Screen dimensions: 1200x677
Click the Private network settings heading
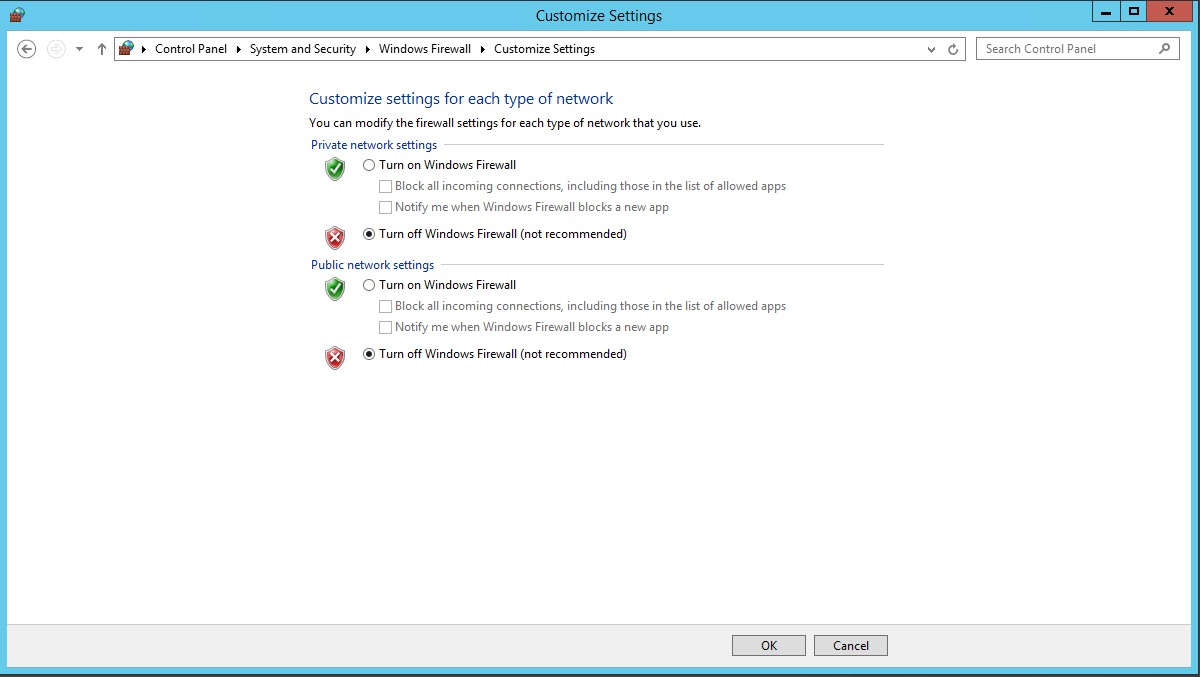click(x=374, y=145)
